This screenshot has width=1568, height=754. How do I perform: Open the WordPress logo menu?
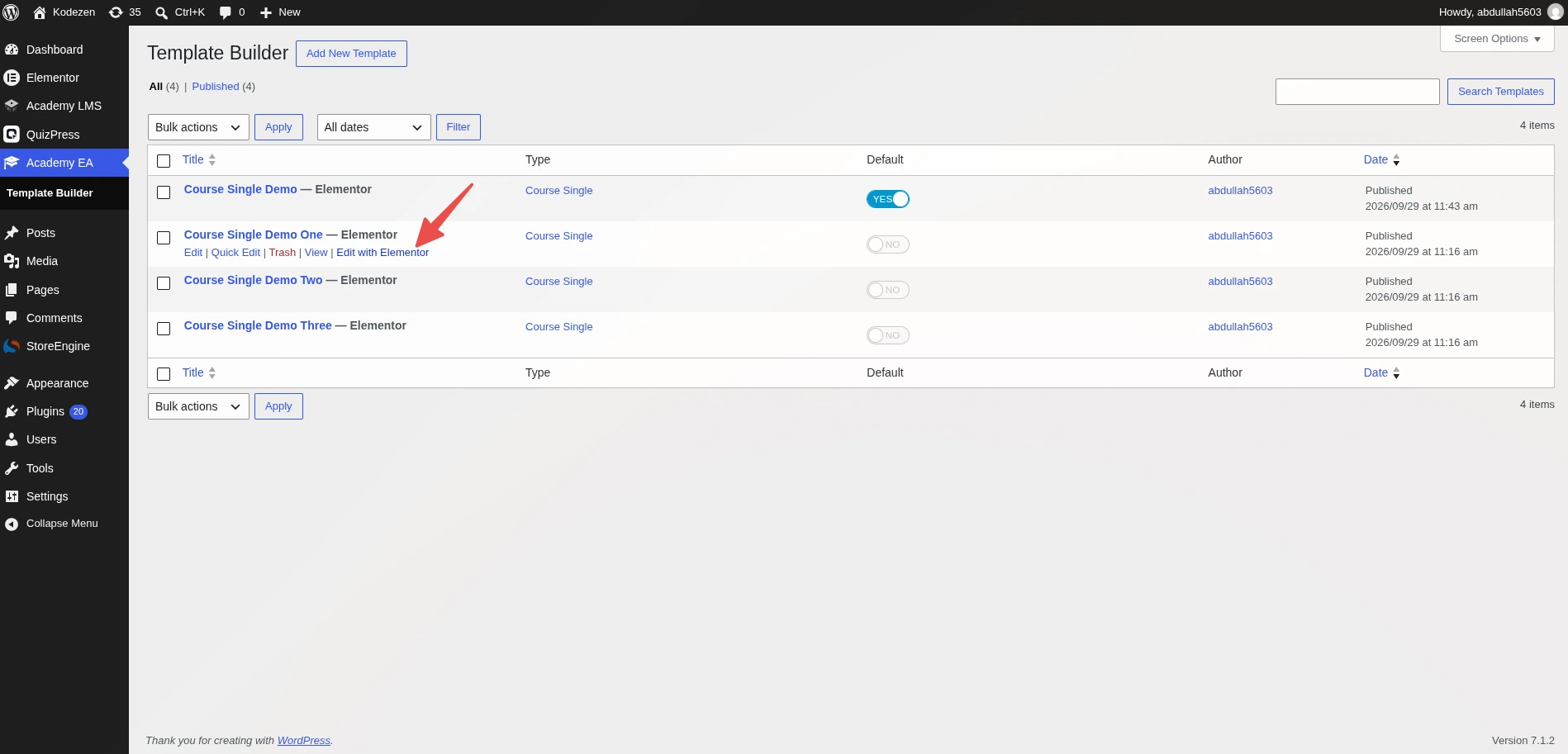pos(12,12)
